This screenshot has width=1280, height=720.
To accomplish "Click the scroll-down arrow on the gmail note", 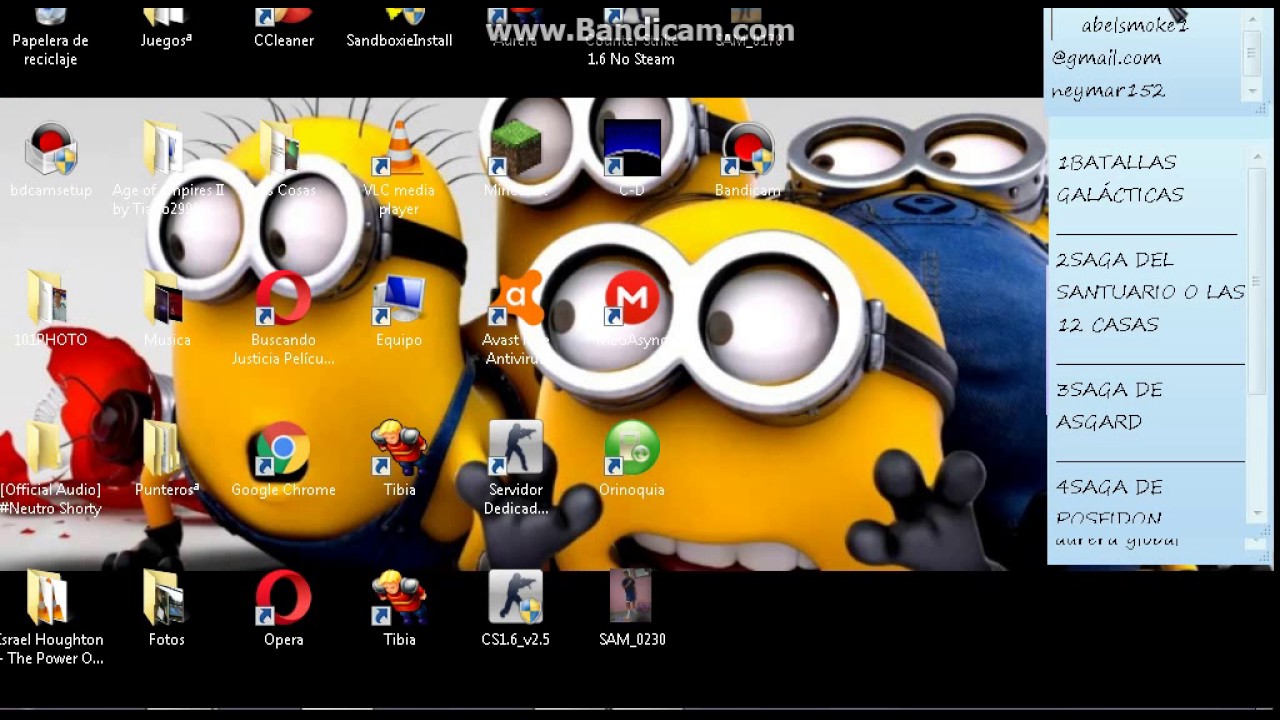I will coord(1252,91).
